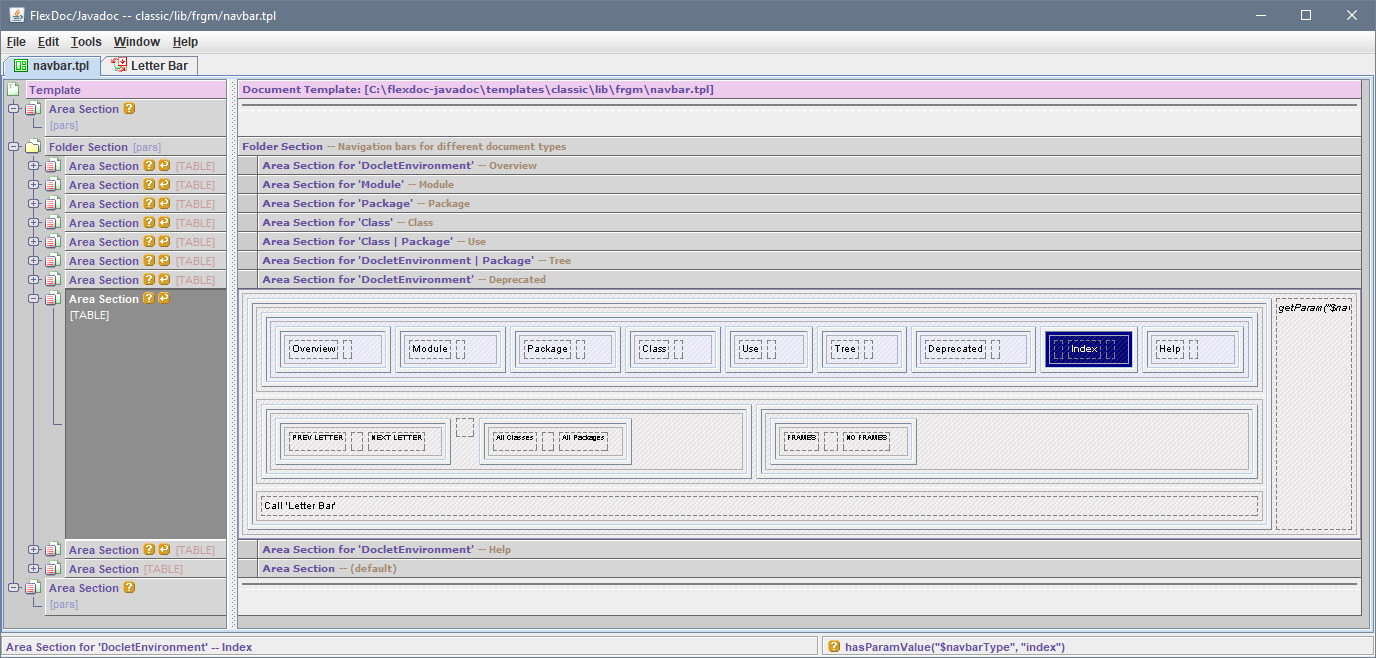Open the Window menu
Viewport: 1376px width, 658px height.
pyautogui.click(x=136, y=42)
